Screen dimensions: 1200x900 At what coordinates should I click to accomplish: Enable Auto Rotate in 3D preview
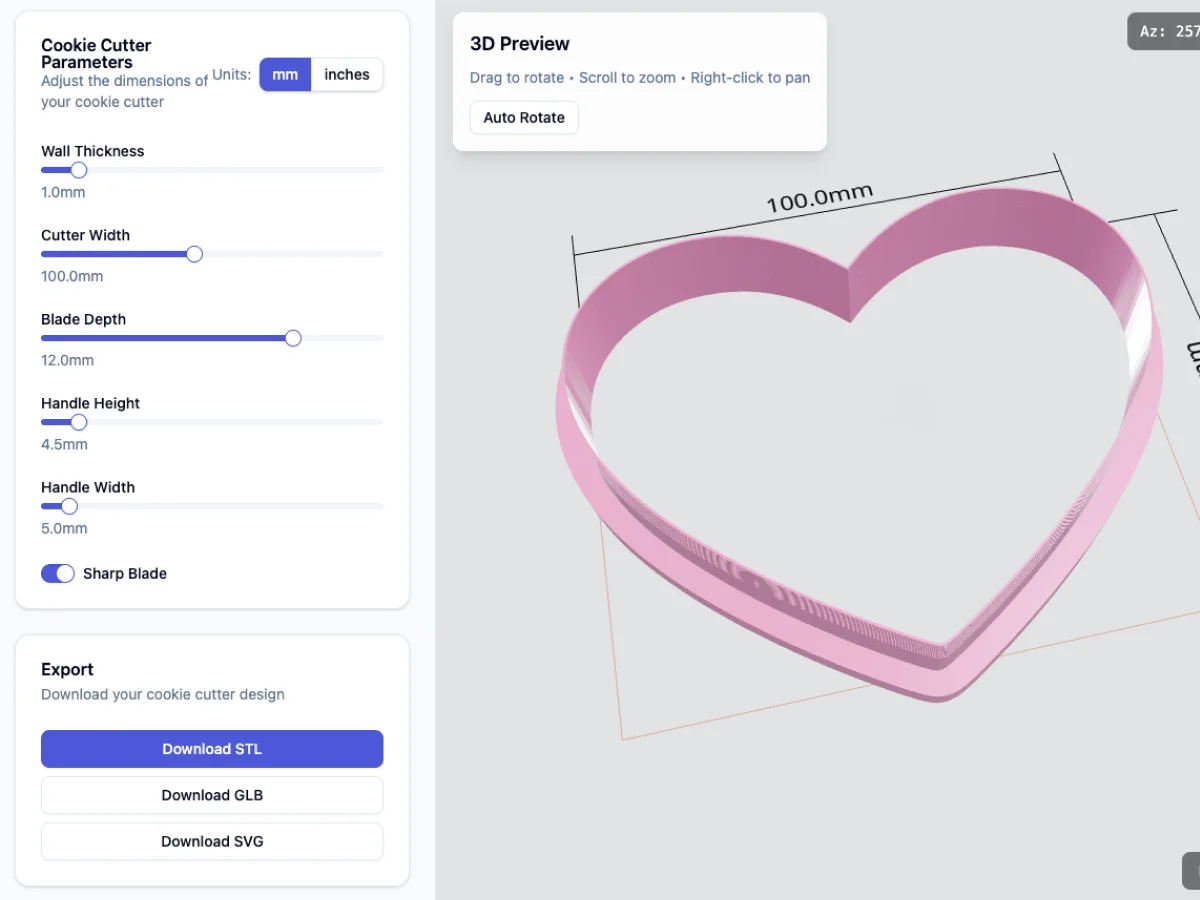pos(524,117)
